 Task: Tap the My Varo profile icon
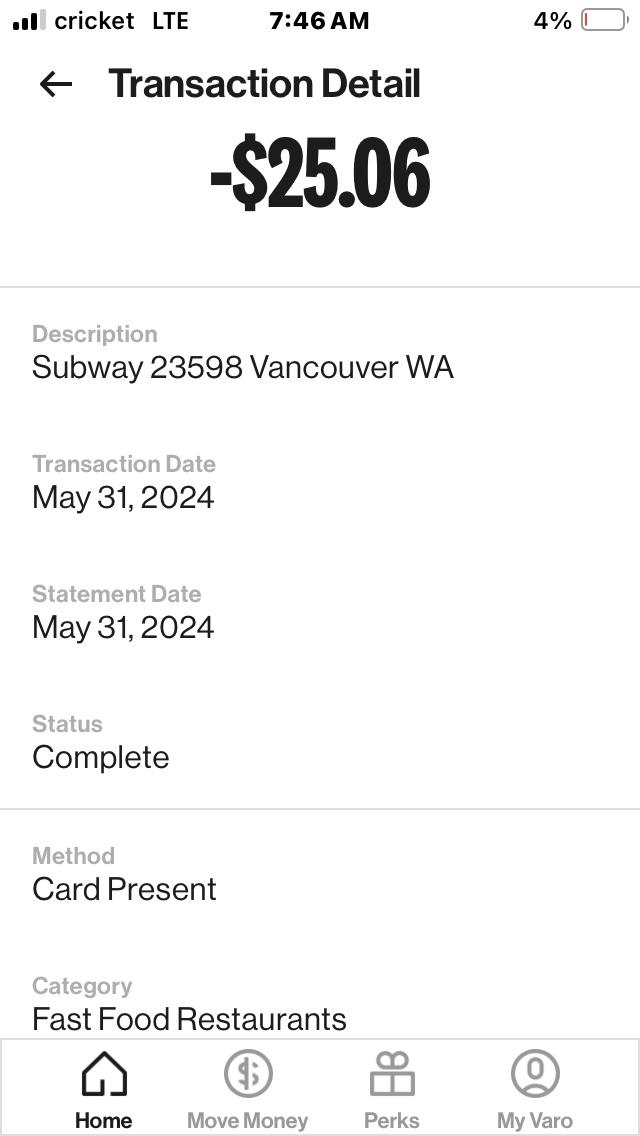(x=535, y=1076)
